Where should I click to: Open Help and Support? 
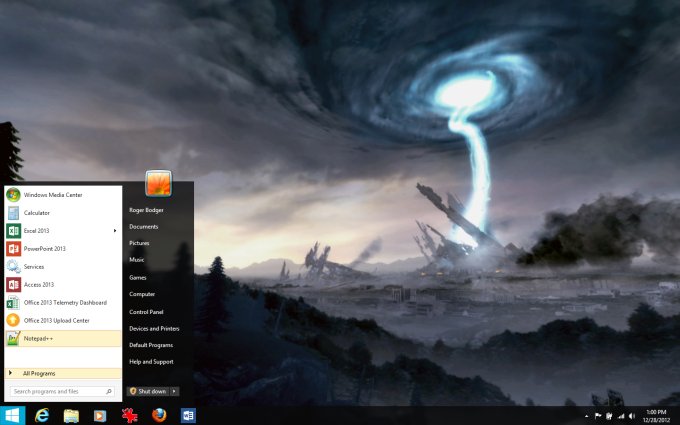tap(151, 361)
